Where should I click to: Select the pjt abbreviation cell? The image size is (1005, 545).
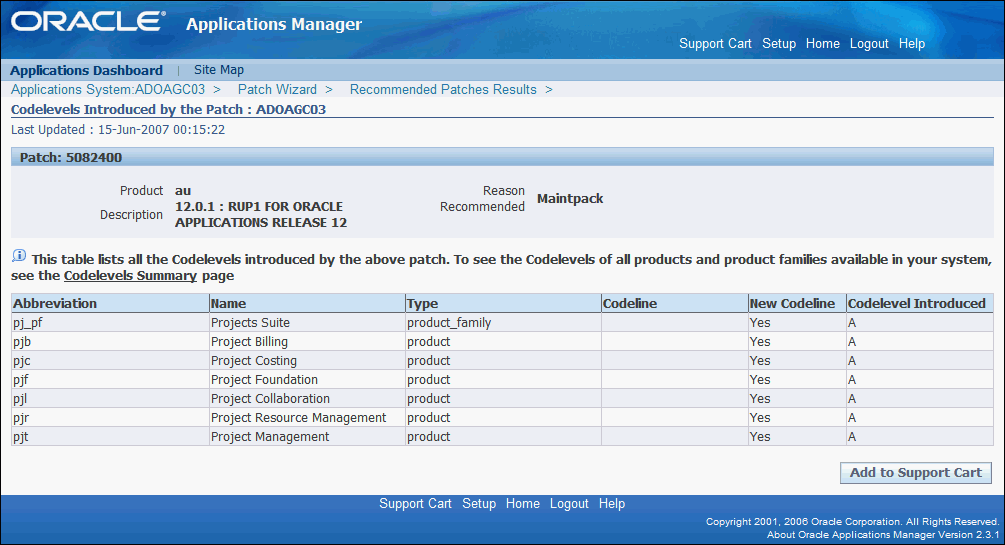click(110, 437)
